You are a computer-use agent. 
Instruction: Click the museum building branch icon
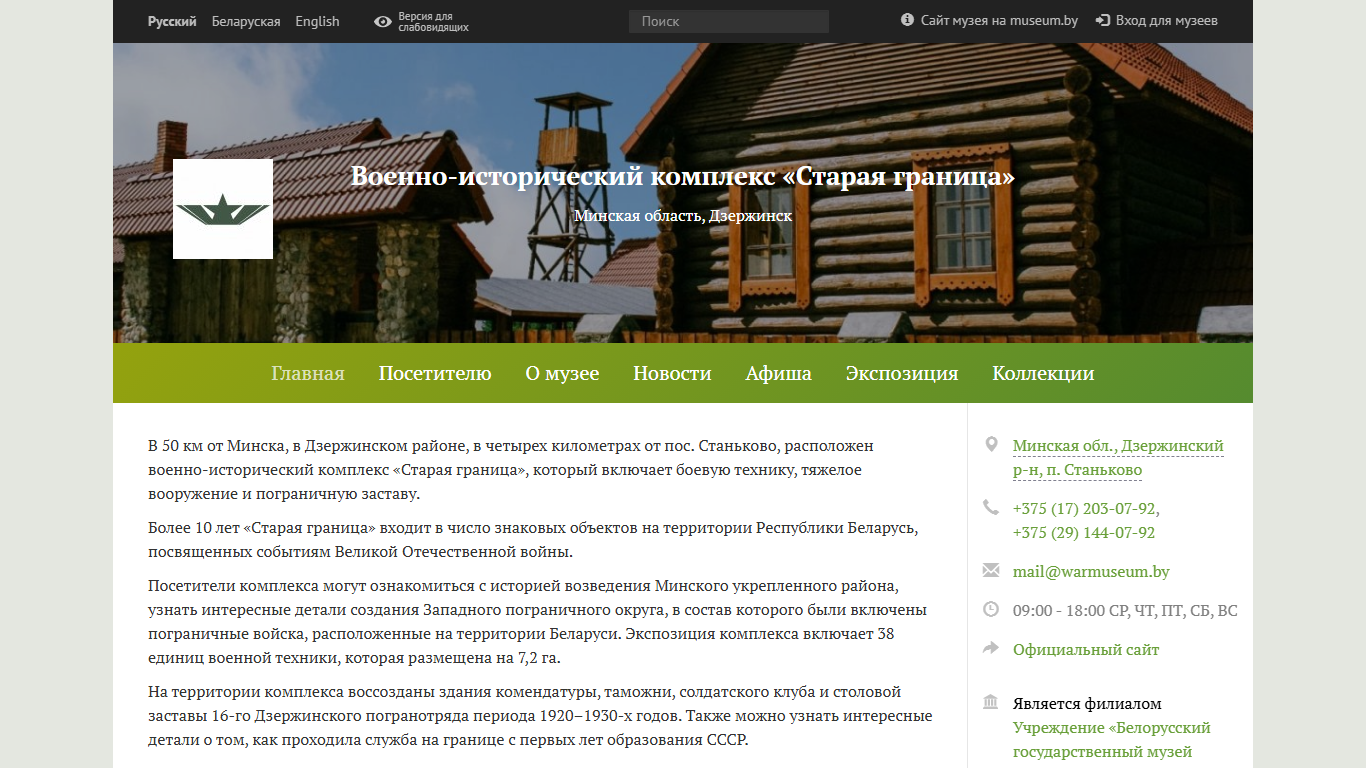coord(991,702)
